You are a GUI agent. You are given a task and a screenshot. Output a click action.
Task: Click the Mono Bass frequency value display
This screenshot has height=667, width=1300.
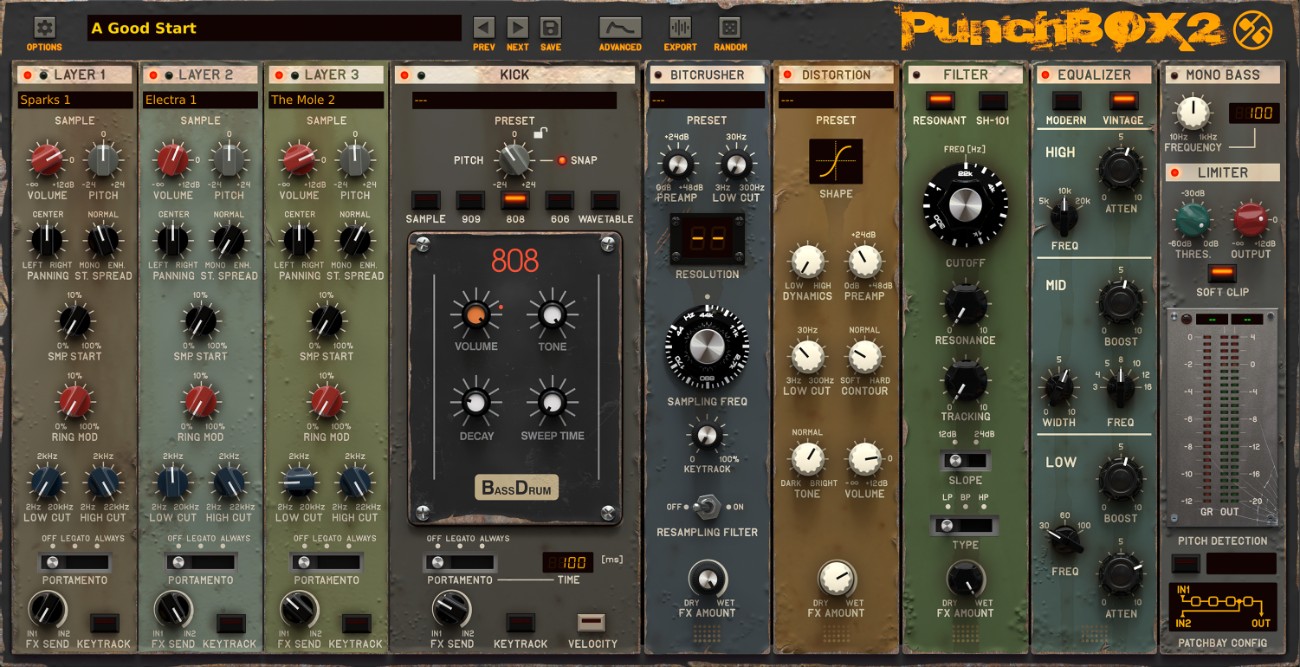pyautogui.click(x=1253, y=113)
